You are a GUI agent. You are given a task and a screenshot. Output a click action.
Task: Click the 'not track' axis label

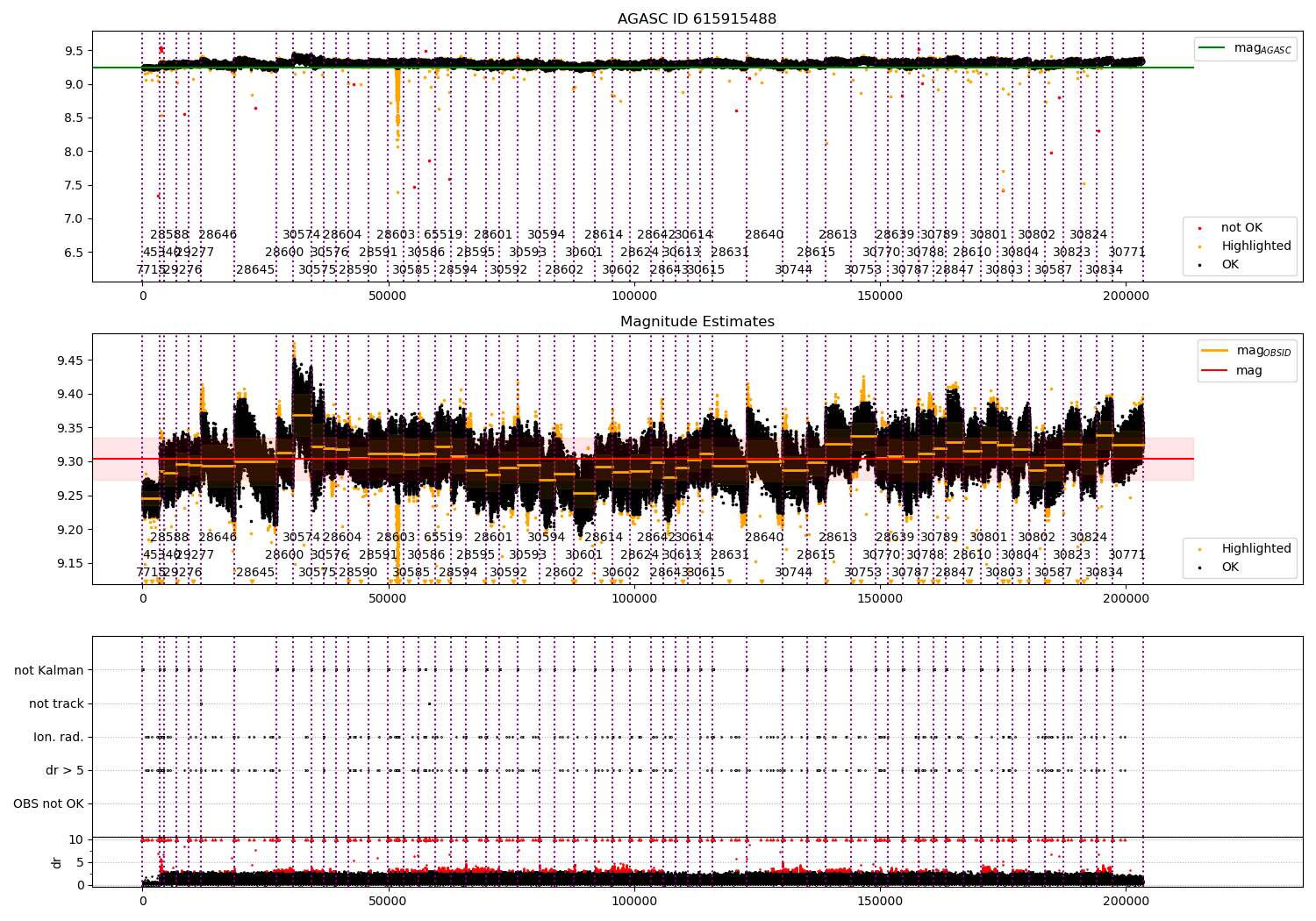(56, 704)
